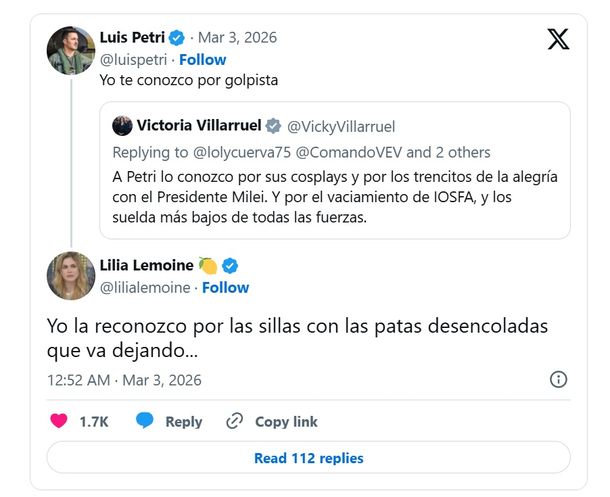
Task: Click the heart like icon
Action: point(59,421)
